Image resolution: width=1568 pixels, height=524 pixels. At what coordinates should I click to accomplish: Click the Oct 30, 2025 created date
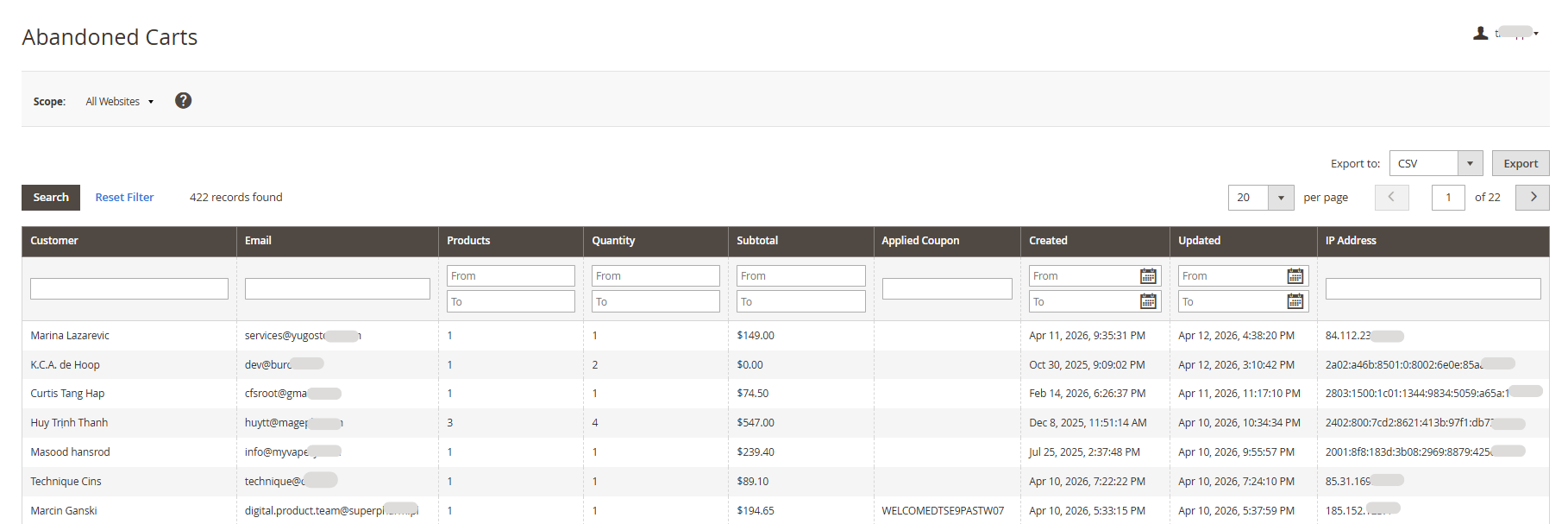(1087, 365)
